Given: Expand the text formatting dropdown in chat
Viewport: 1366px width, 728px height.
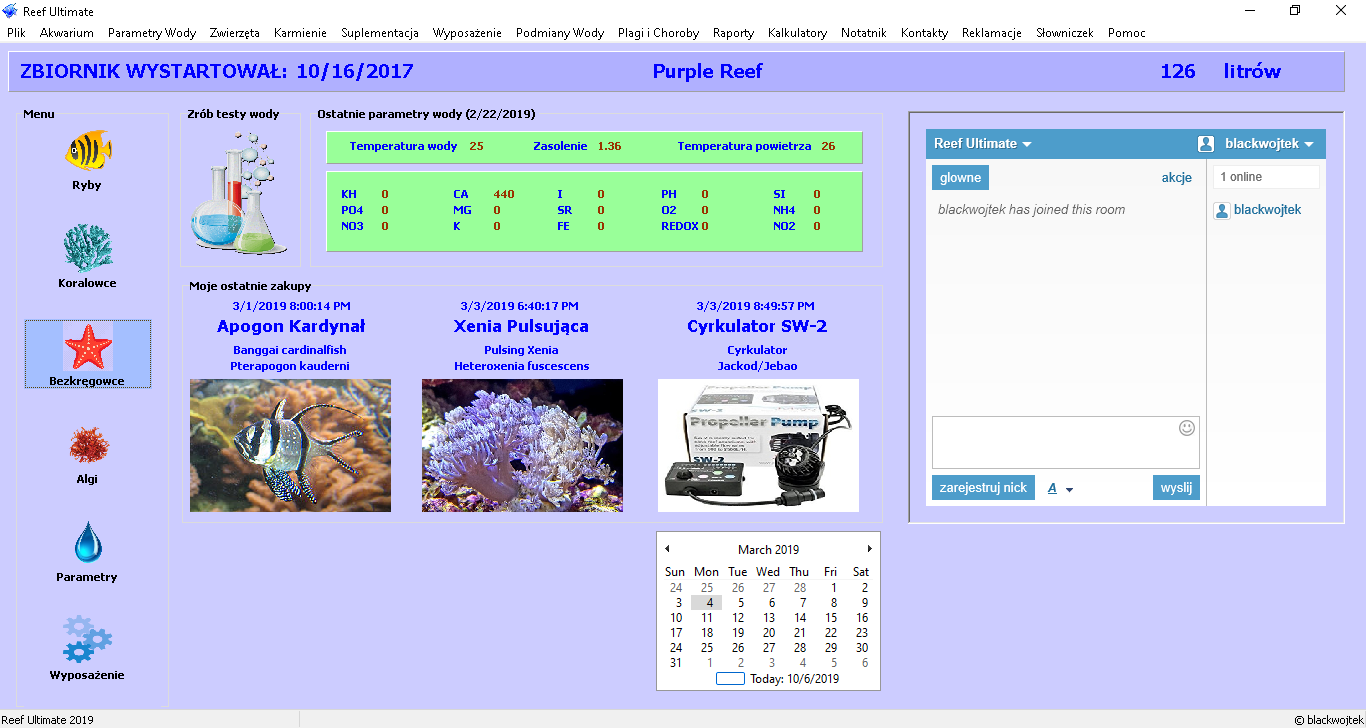Looking at the screenshot, I should tap(1060, 489).
